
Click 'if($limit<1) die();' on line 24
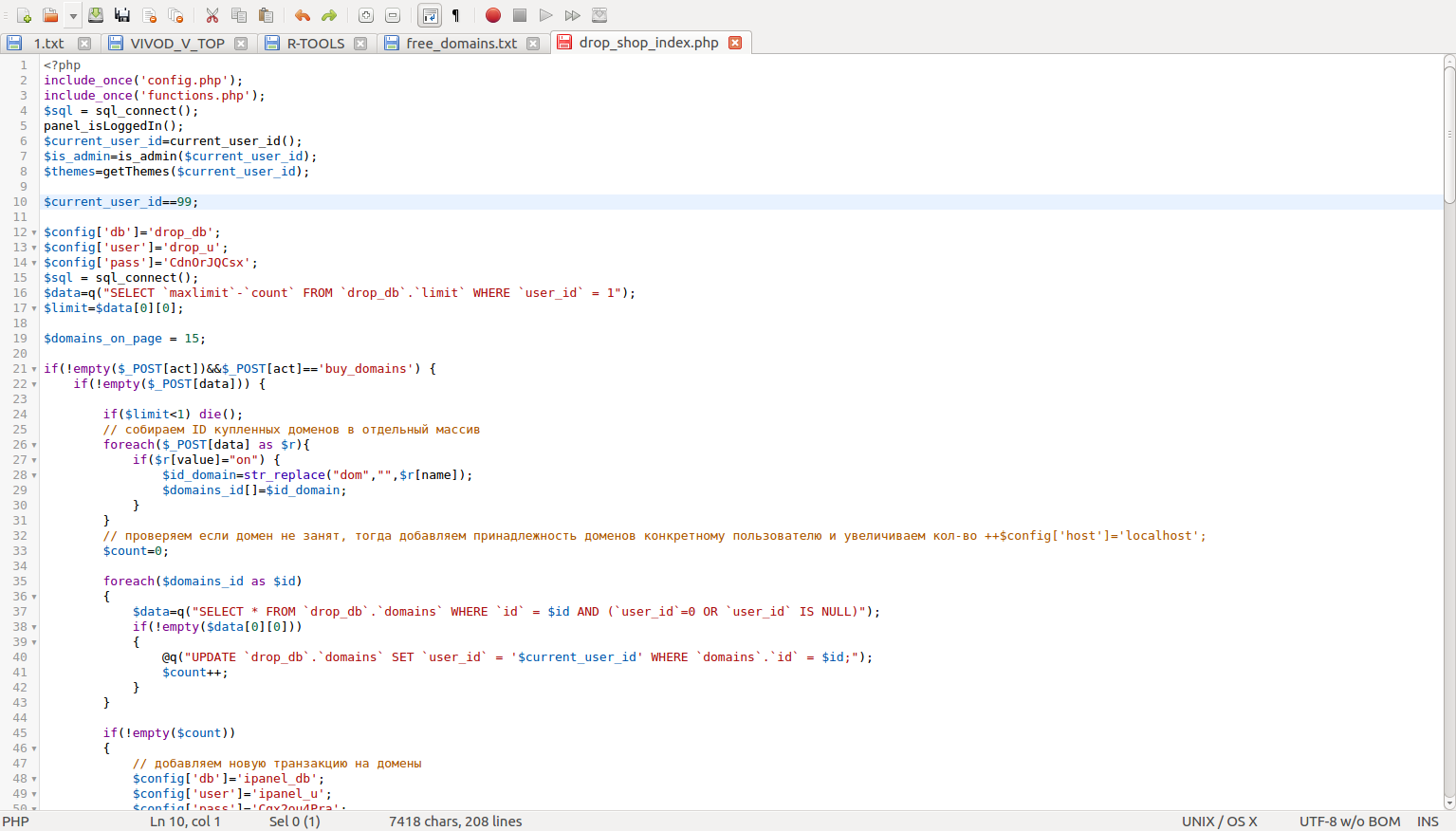(173, 415)
